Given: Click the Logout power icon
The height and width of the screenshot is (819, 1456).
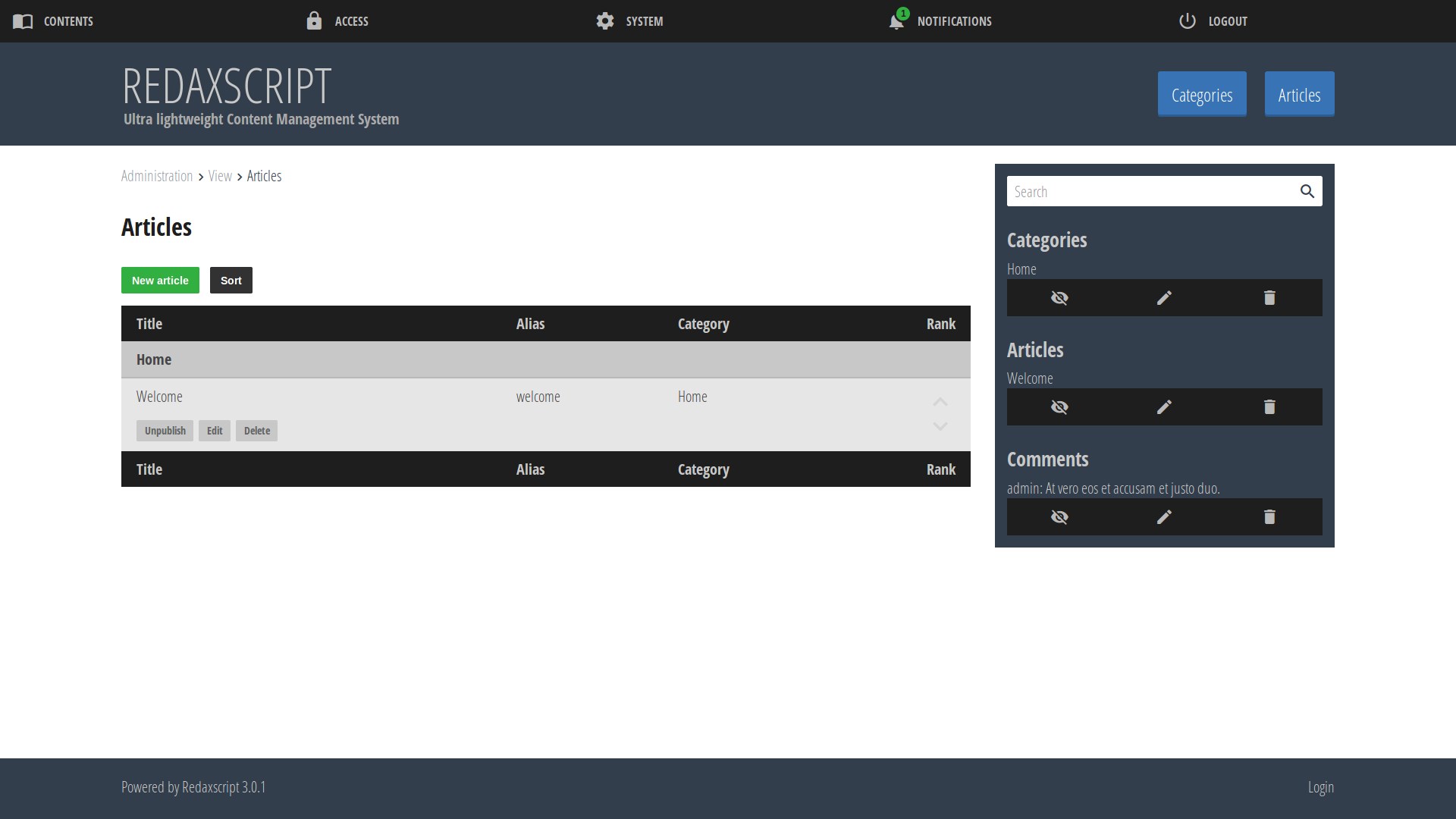Looking at the screenshot, I should pos(1188,21).
